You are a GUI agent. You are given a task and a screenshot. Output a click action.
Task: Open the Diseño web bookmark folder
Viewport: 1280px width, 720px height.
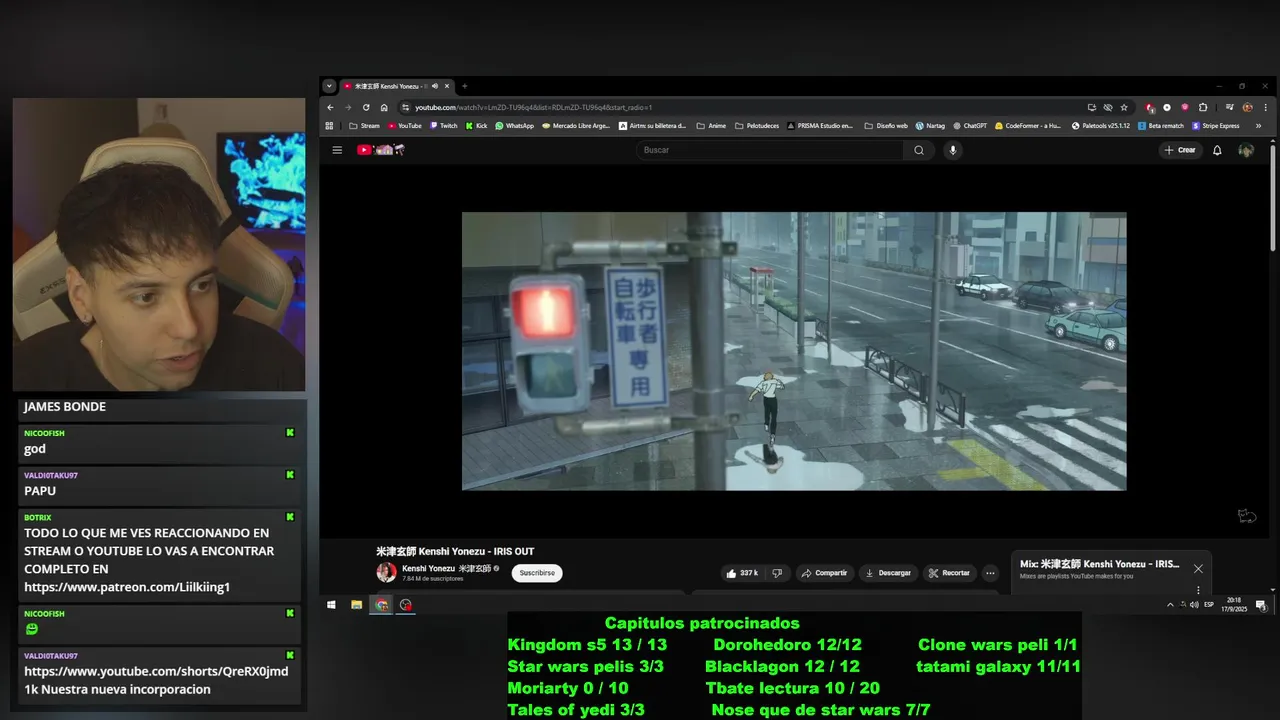coord(886,126)
